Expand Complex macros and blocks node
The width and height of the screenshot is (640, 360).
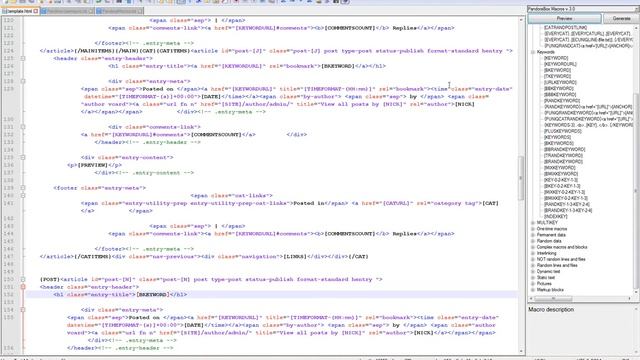(533, 247)
